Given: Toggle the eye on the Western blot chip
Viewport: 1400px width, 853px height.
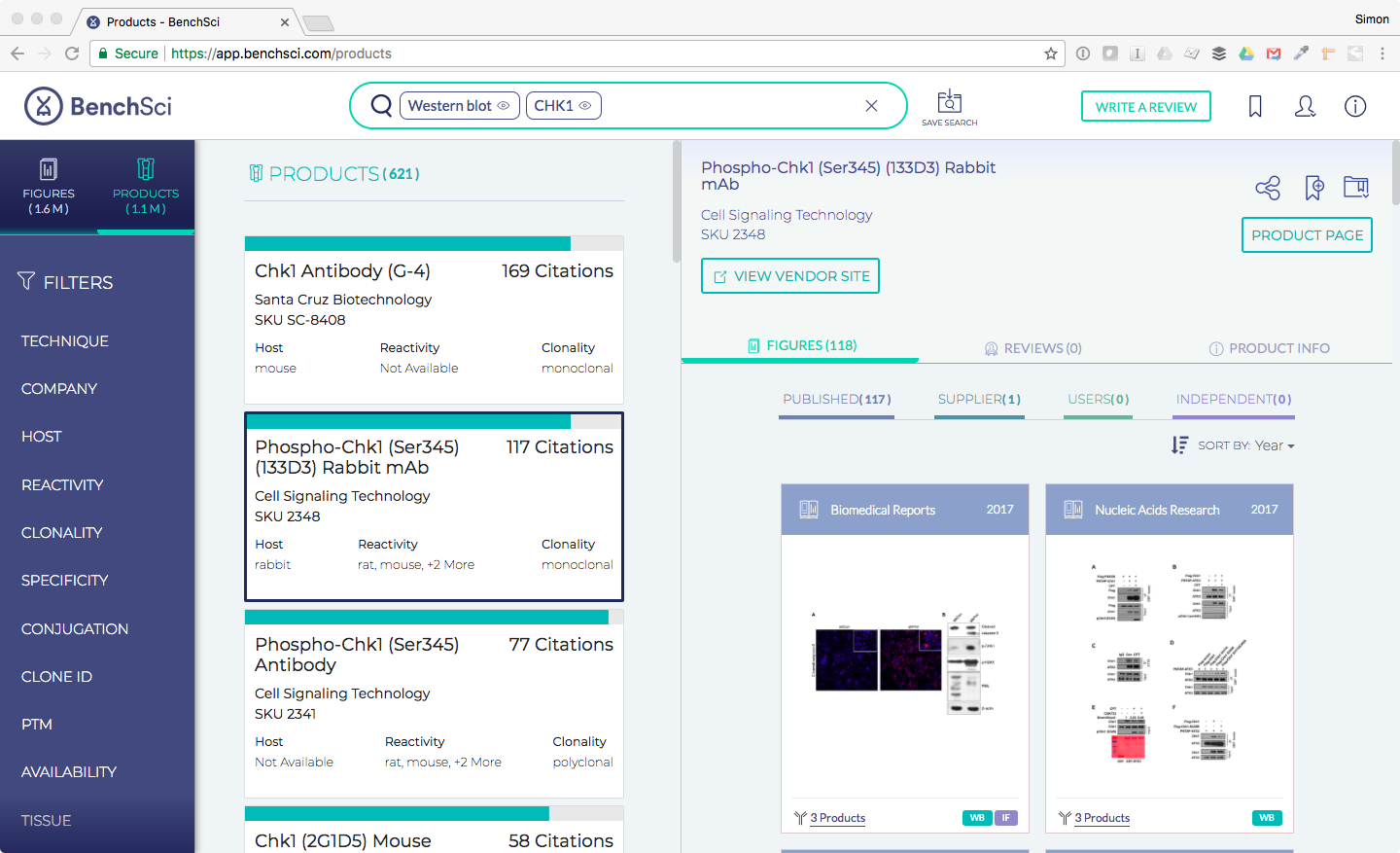Looking at the screenshot, I should tap(504, 106).
